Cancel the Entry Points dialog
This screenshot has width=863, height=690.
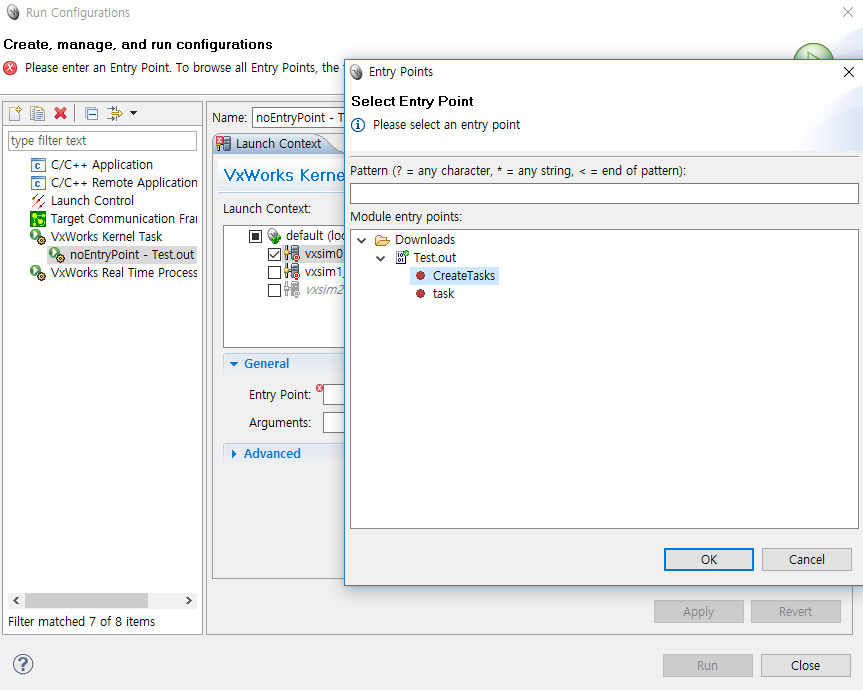806,560
